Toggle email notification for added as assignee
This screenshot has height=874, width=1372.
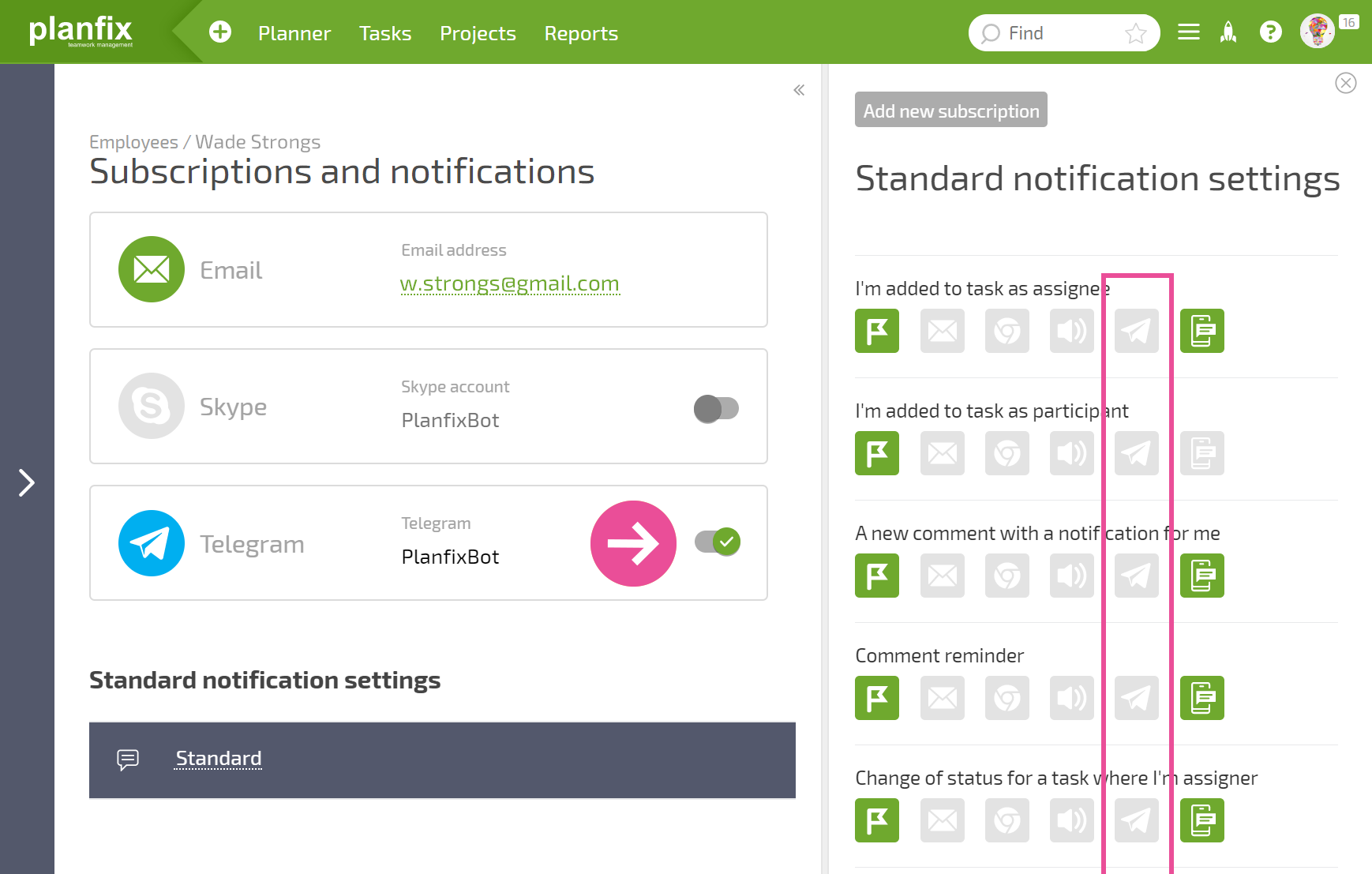(x=943, y=331)
